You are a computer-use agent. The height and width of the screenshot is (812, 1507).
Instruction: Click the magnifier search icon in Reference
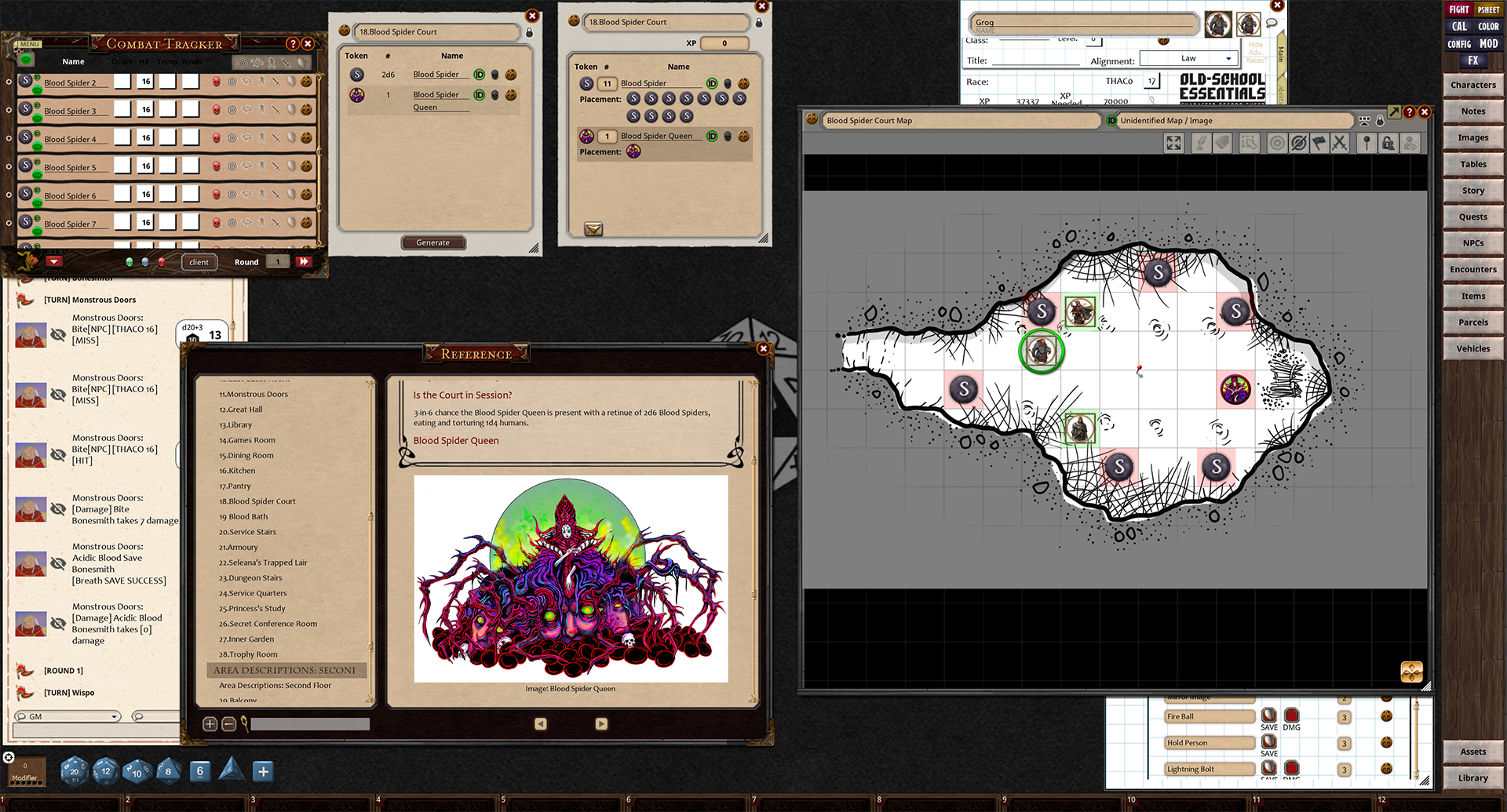click(x=244, y=723)
